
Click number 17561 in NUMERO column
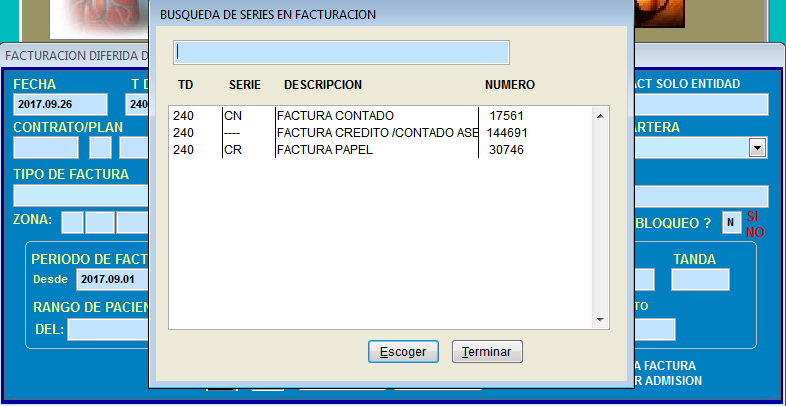[506, 116]
